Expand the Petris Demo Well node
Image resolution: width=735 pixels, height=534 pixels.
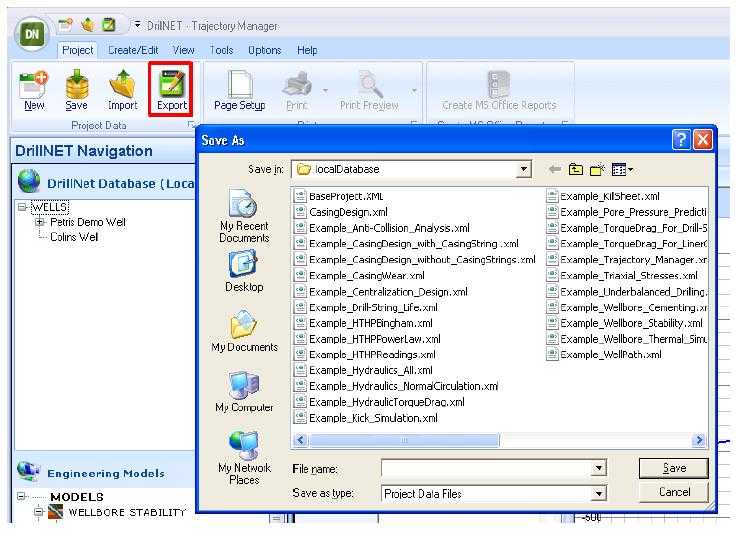[40, 222]
